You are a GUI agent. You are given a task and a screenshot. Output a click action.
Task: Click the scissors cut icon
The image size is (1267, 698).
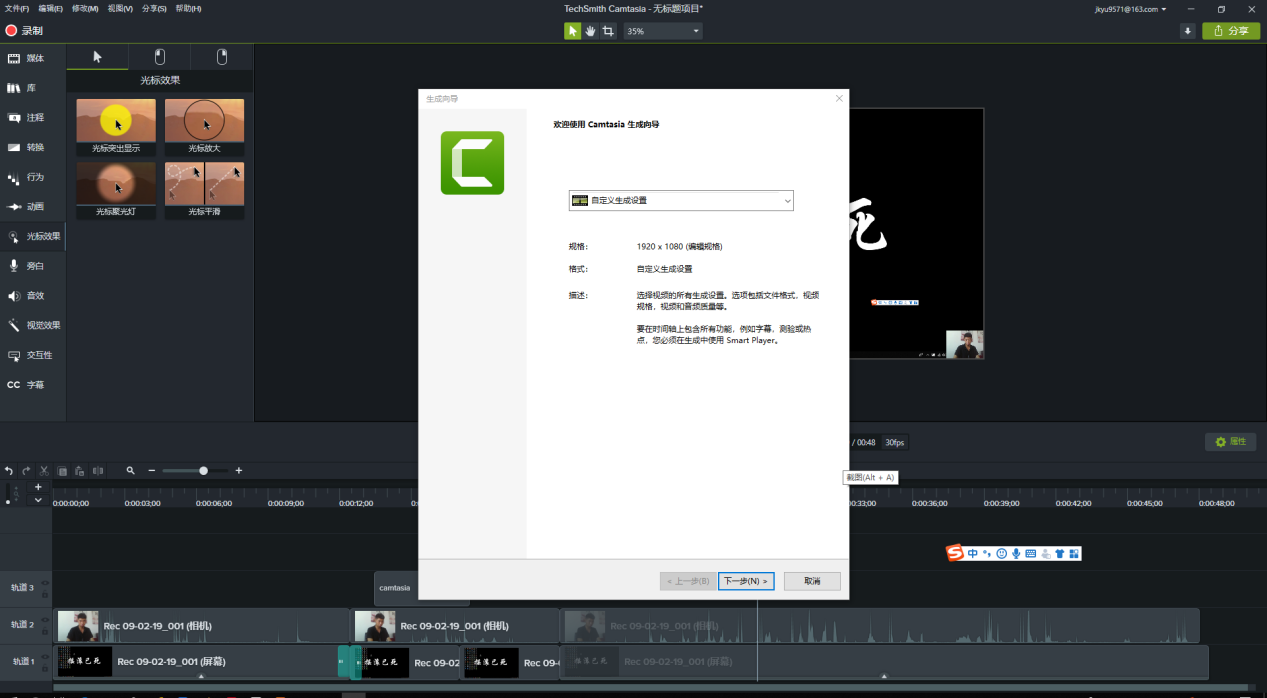pyautogui.click(x=44, y=470)
